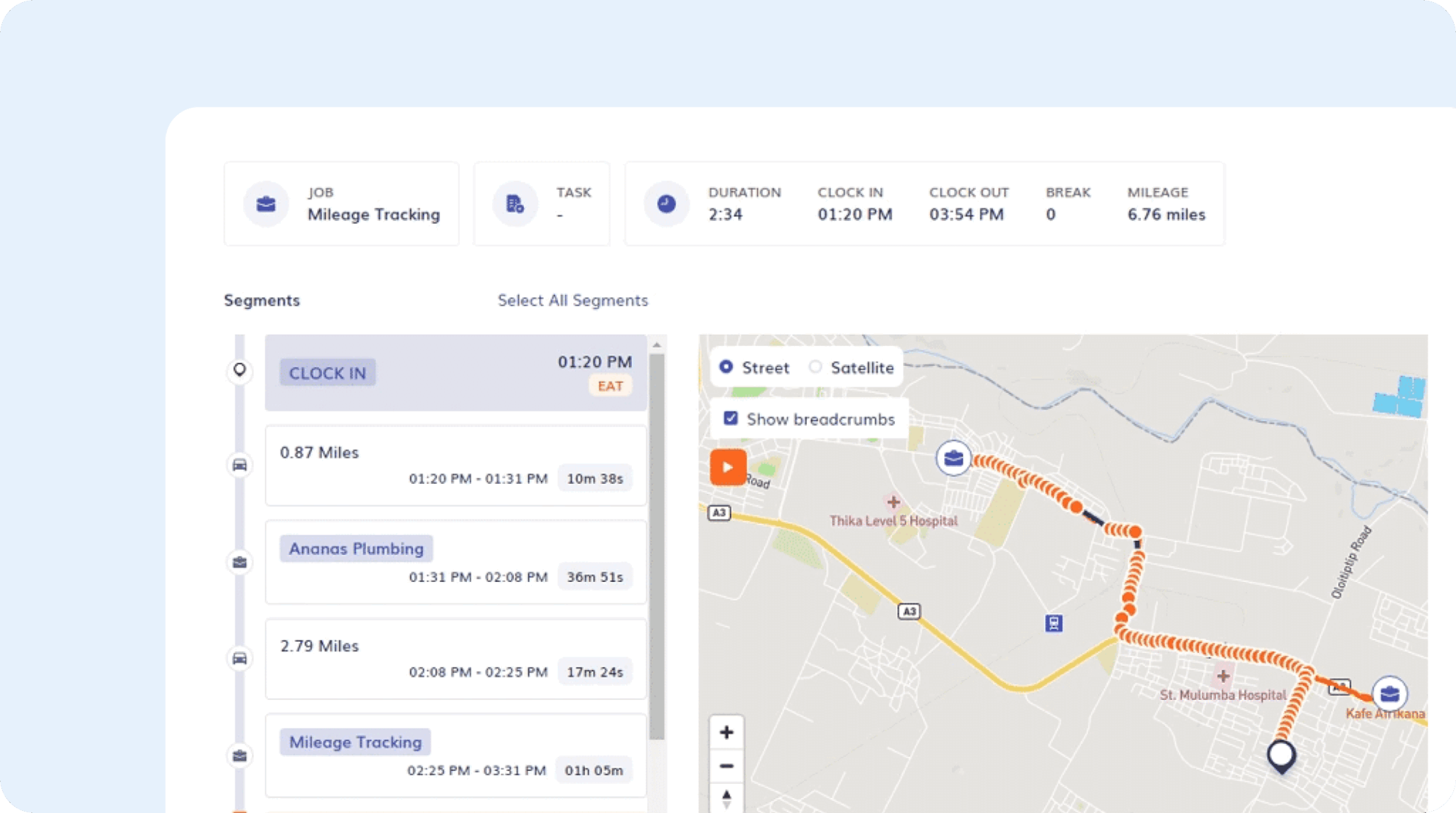1456x813 pixels.
Task: Select the Satellite map view radio button
Action: (x=815, y=367)
